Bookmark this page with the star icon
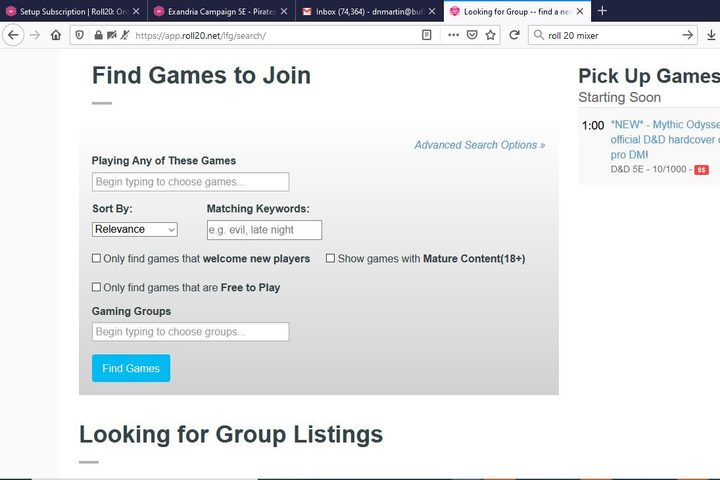Image resolution: width=720 pixels, height=480 pixels. pos(490,35)
